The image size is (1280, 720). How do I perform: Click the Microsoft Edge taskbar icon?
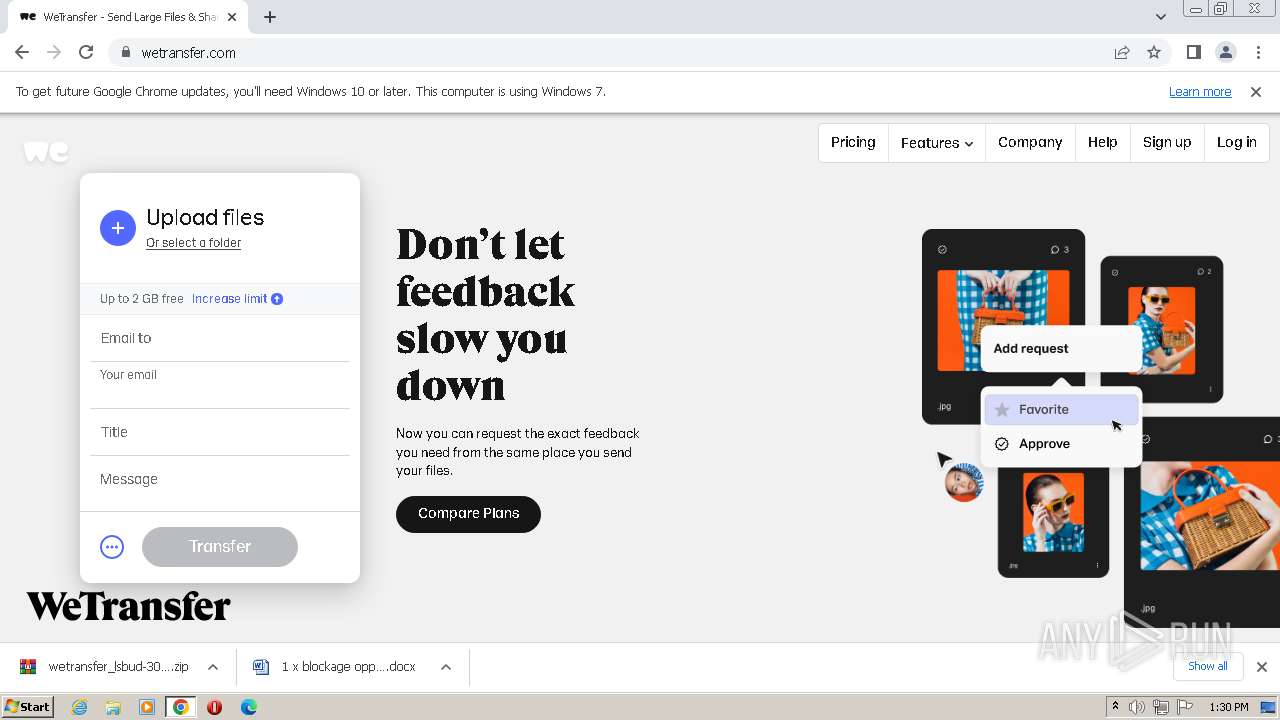[248, 707]
